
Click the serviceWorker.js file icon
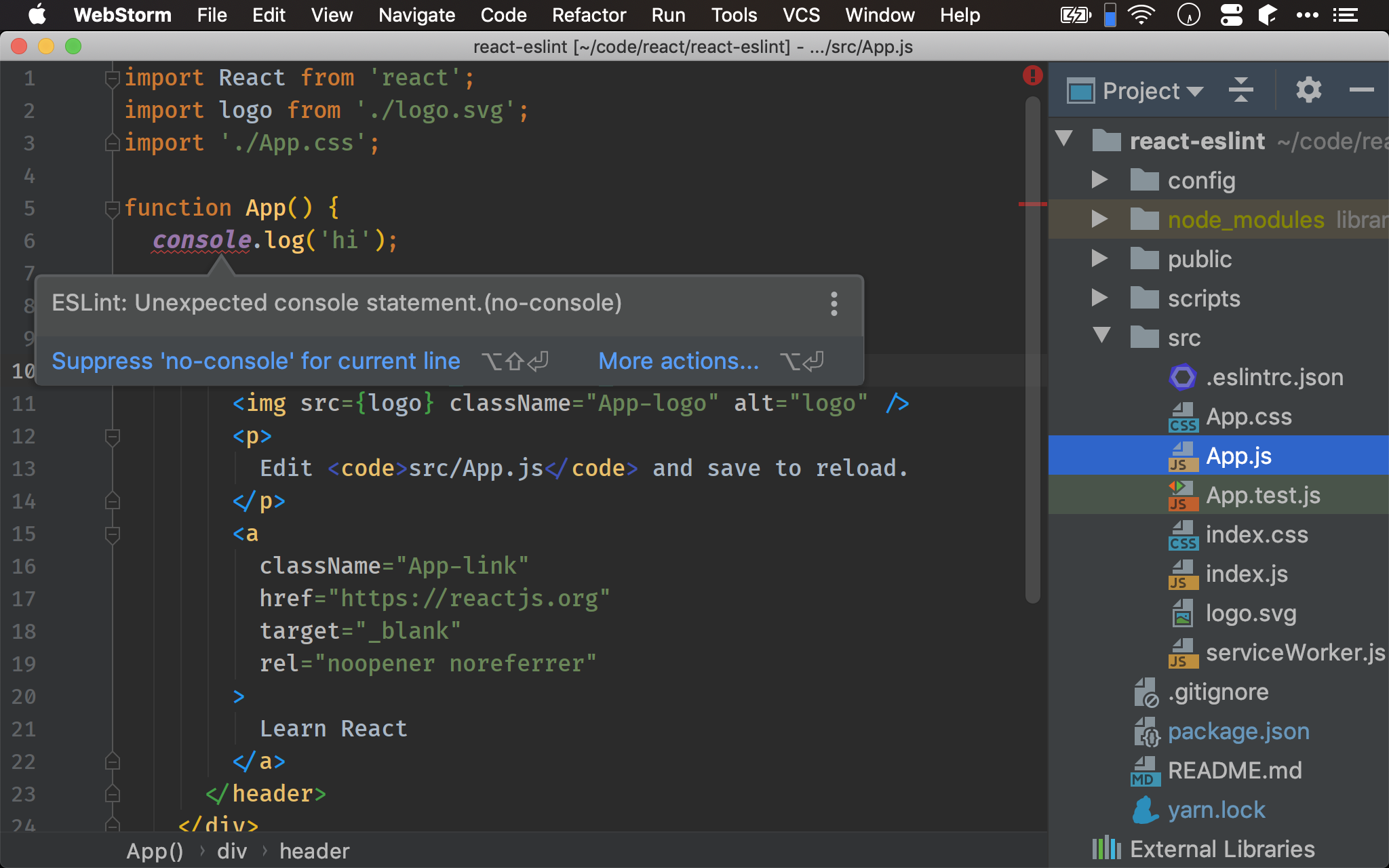[1183, 653]
